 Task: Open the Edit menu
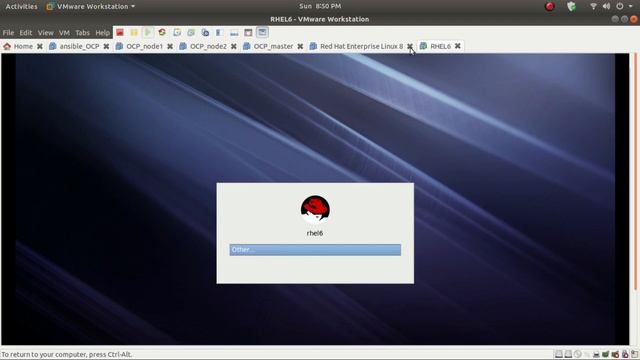(26, 33)
